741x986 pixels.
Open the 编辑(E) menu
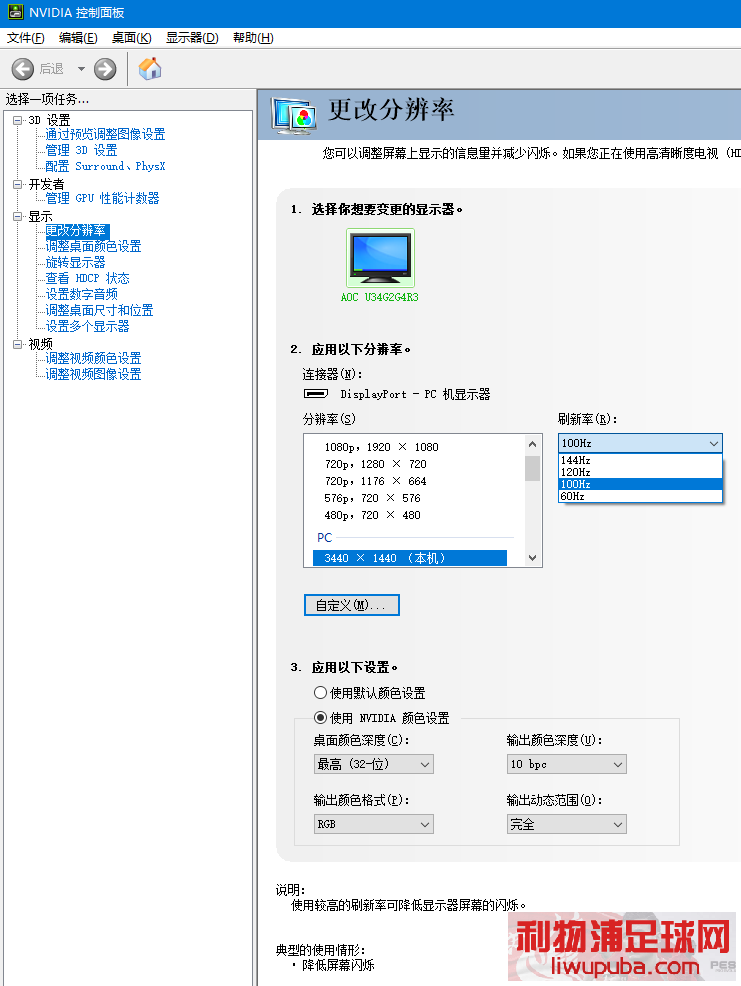[78, 38]
